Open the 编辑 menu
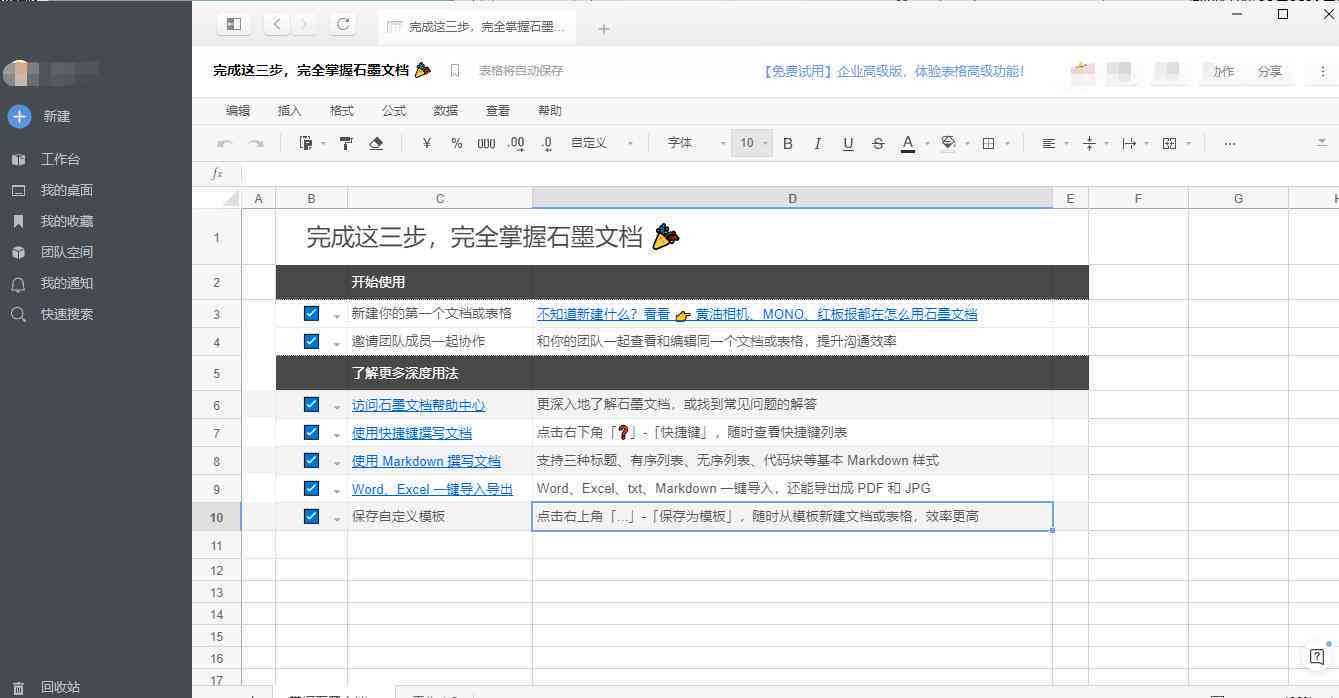This screenshot has height=698, width=1339. pyautogui.click(x=238, y=111)
